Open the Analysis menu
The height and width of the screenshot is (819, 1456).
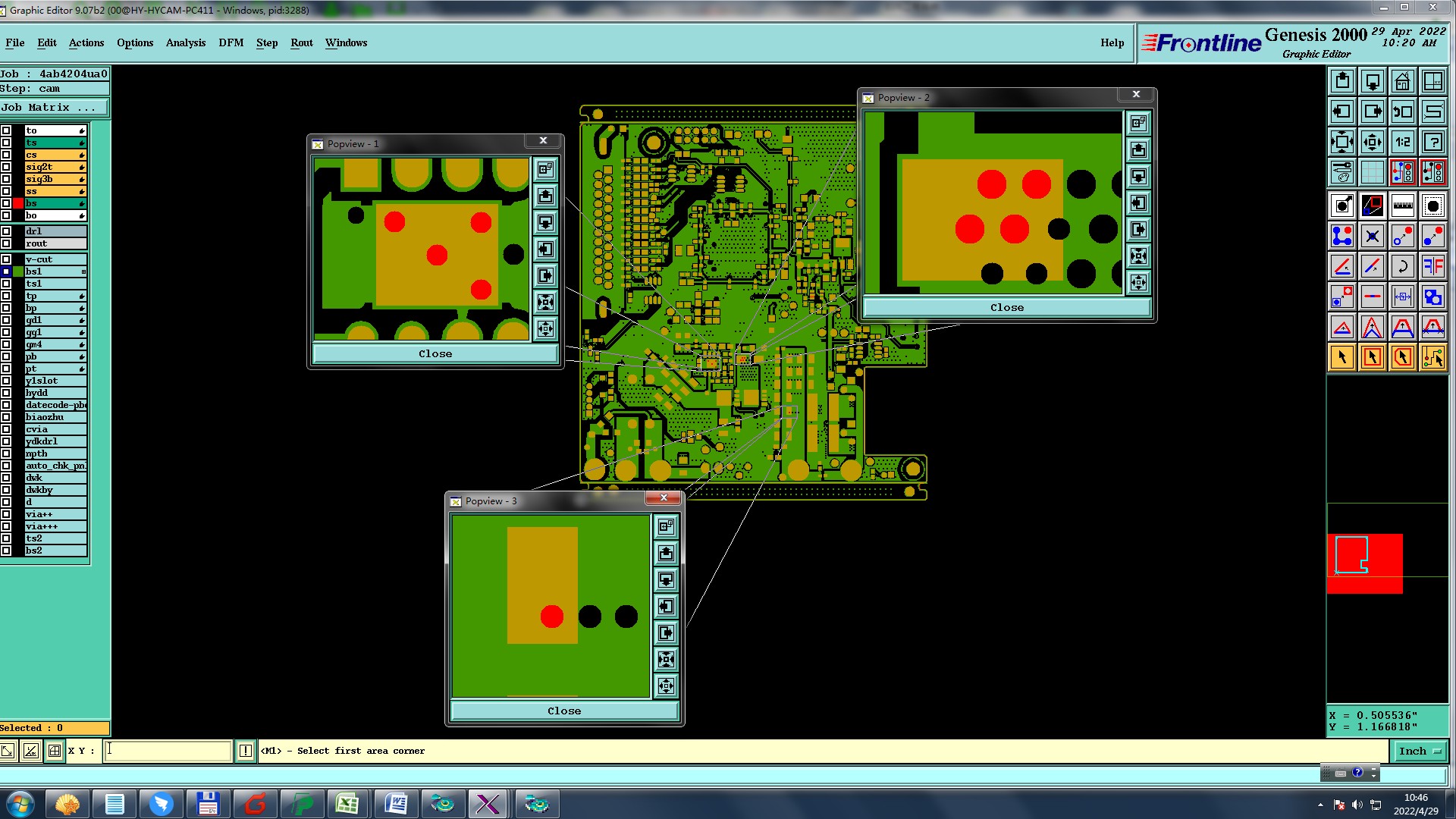tap(185, 42)
